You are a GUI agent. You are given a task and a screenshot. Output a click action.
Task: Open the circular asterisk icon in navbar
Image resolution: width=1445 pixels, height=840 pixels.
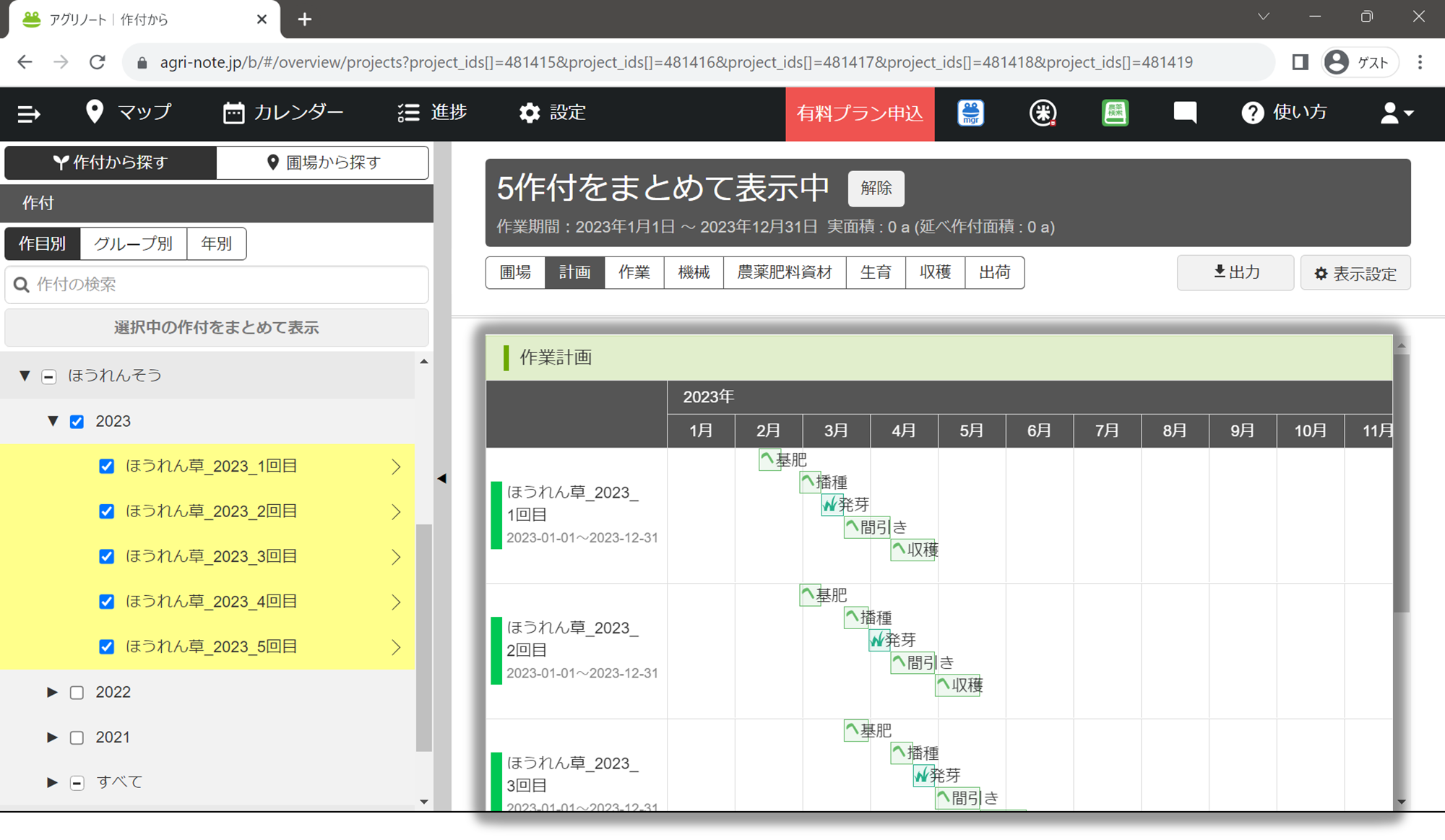click(1042, 113)
